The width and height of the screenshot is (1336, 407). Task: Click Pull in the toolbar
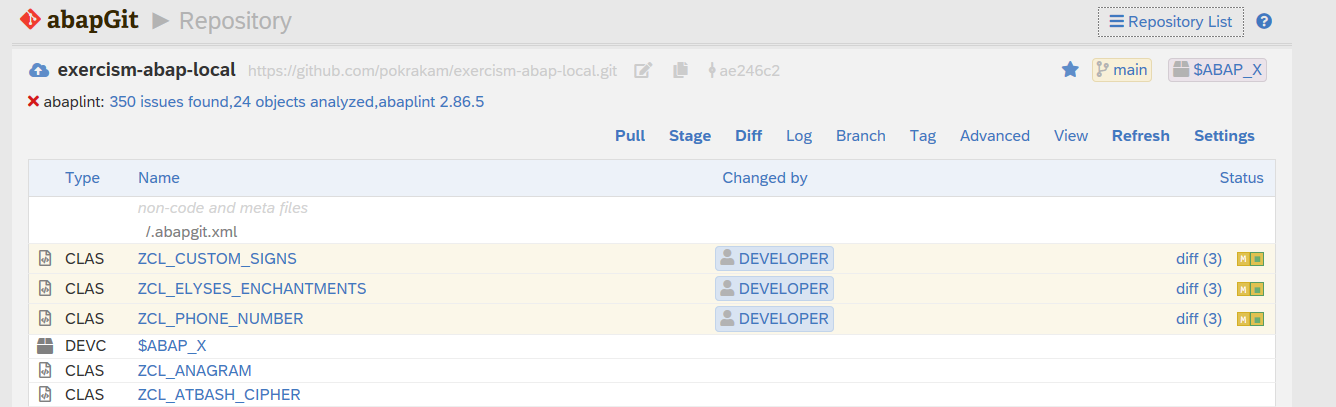(630, 136)
